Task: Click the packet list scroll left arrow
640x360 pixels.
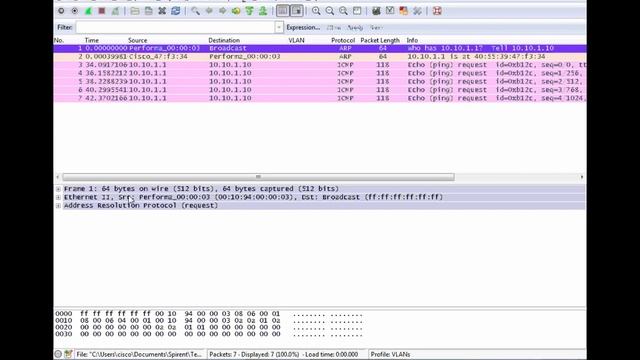Action: tap(58, 177)
